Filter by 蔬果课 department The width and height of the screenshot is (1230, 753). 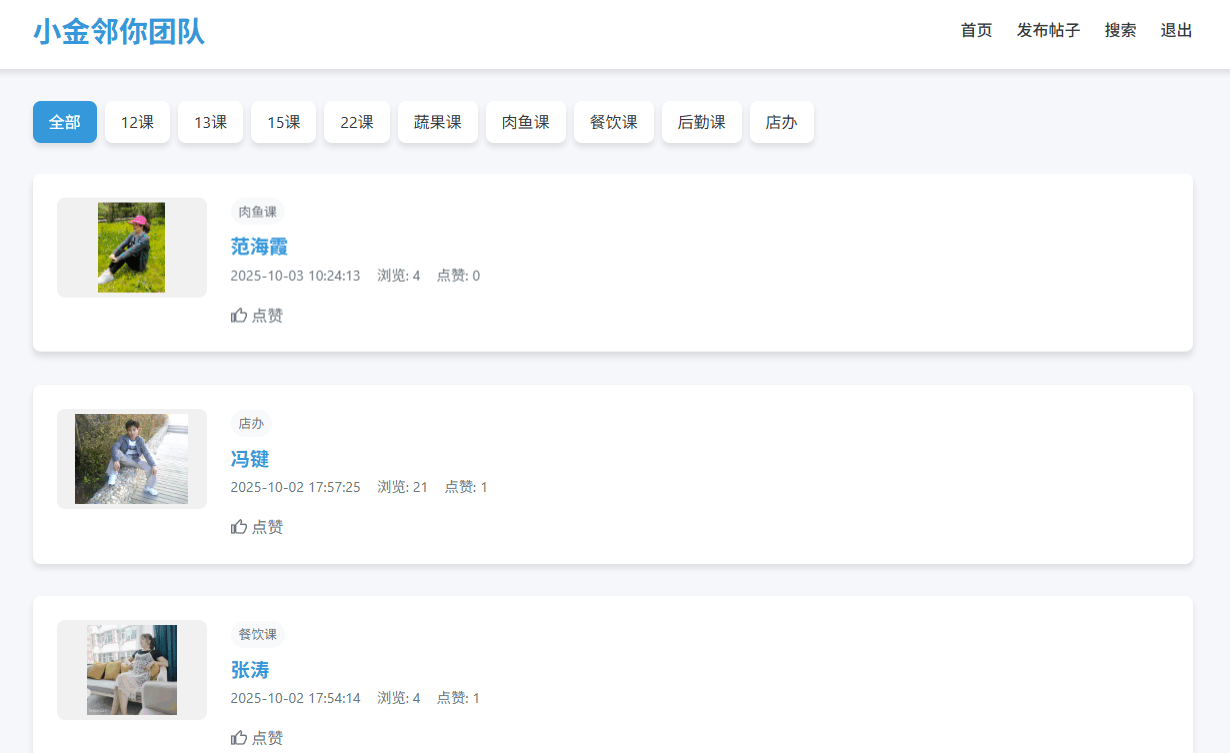coord(438,122)
